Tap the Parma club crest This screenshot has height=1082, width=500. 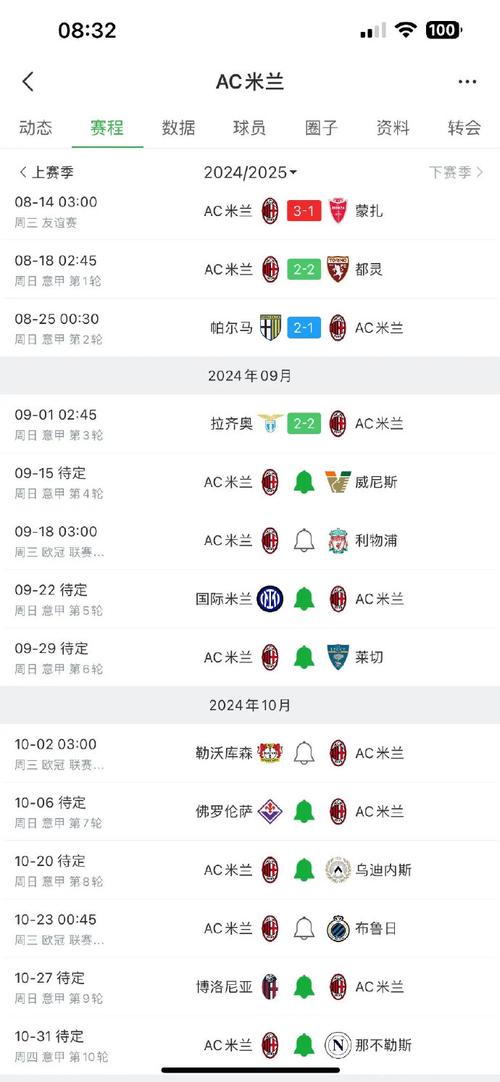[x=270, y=327]
